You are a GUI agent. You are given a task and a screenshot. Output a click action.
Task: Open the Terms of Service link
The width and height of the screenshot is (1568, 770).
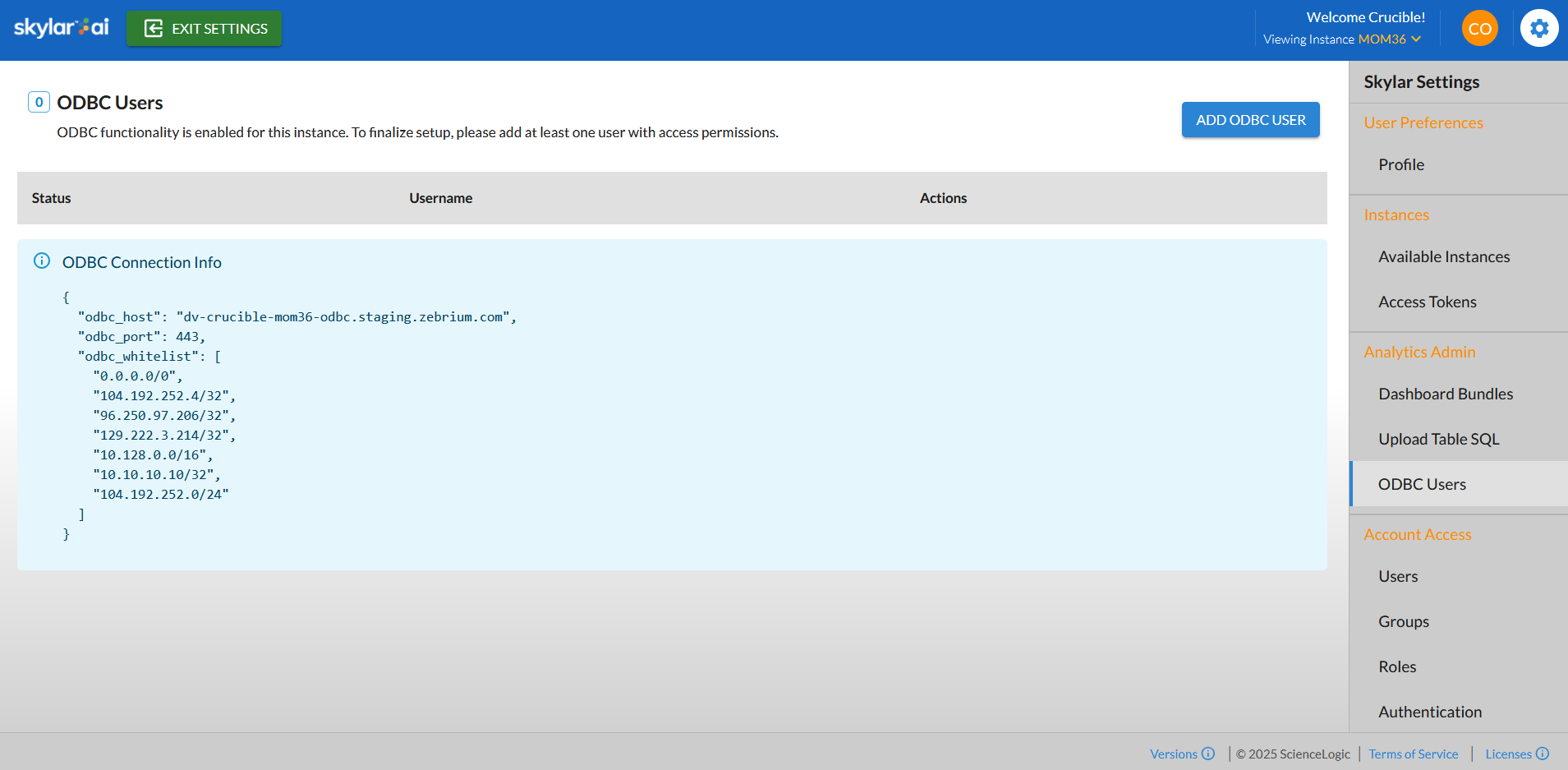point(1413,753)
